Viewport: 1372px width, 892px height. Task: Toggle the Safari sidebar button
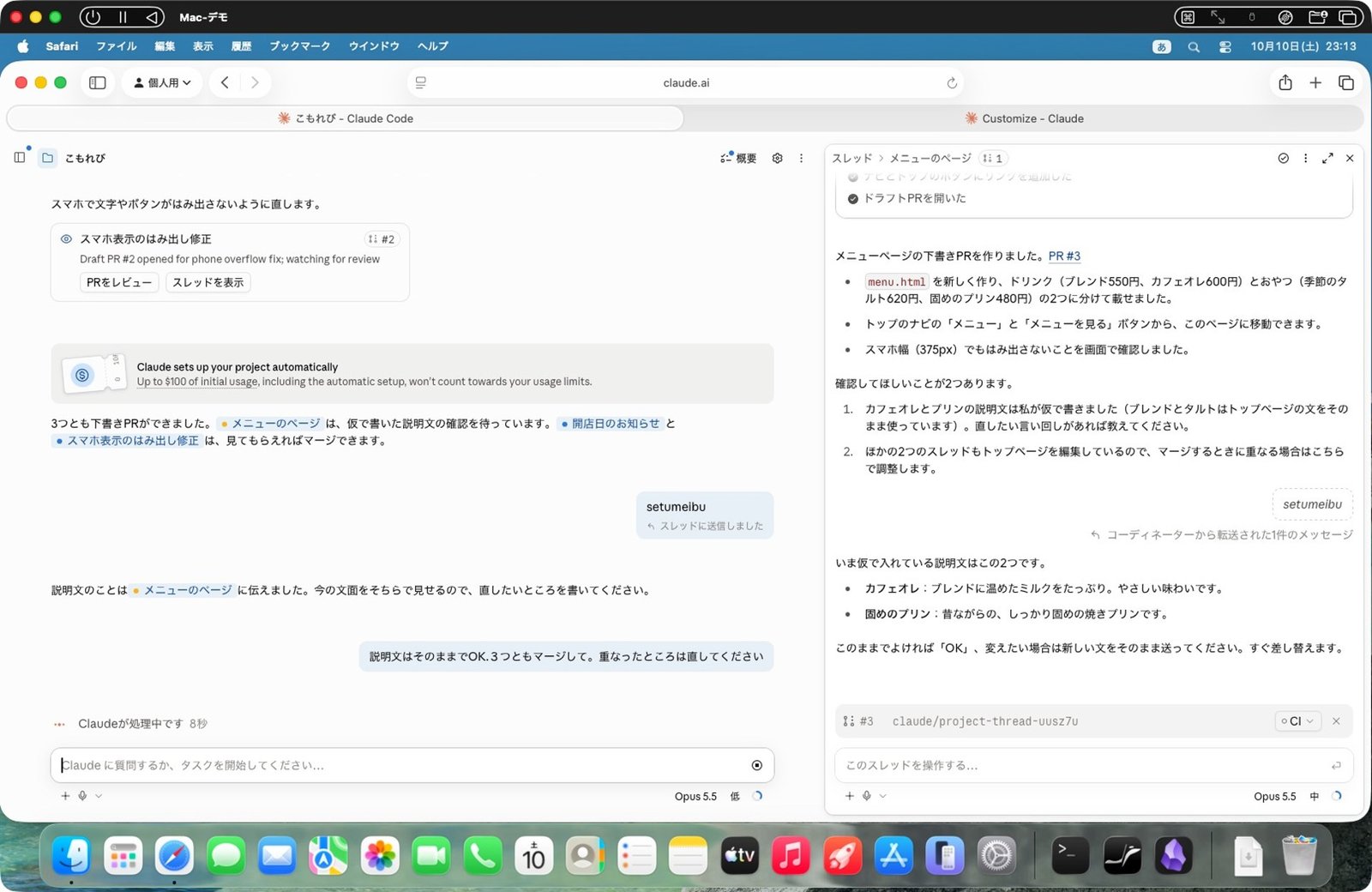tap(98, 82)
